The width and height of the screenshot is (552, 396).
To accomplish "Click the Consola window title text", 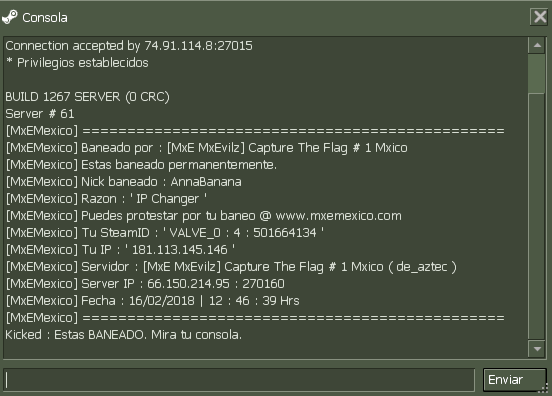I will pyautogui.click(x=45, y=18).
